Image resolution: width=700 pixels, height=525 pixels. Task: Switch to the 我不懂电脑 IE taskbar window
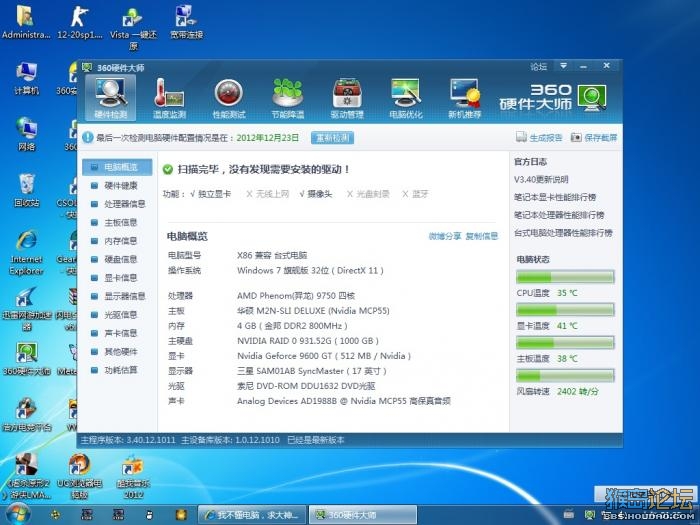pyautogui.click(x=252, y=515)
